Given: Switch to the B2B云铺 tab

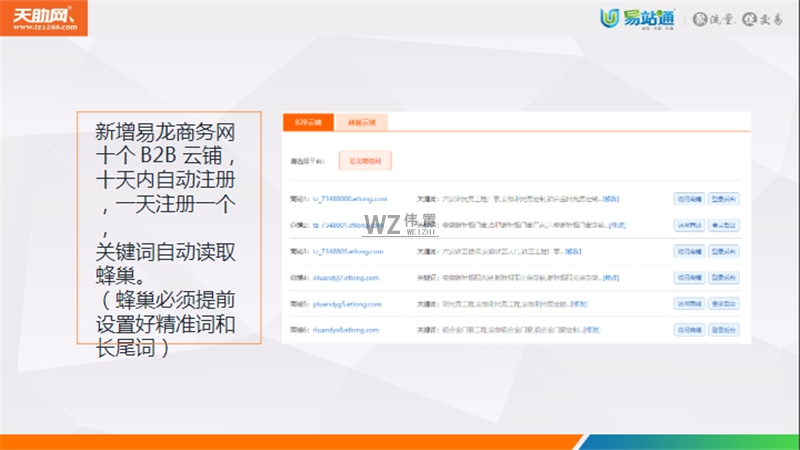Looking at the screenshot, I should pyautogui.click(x=307, y=122).
